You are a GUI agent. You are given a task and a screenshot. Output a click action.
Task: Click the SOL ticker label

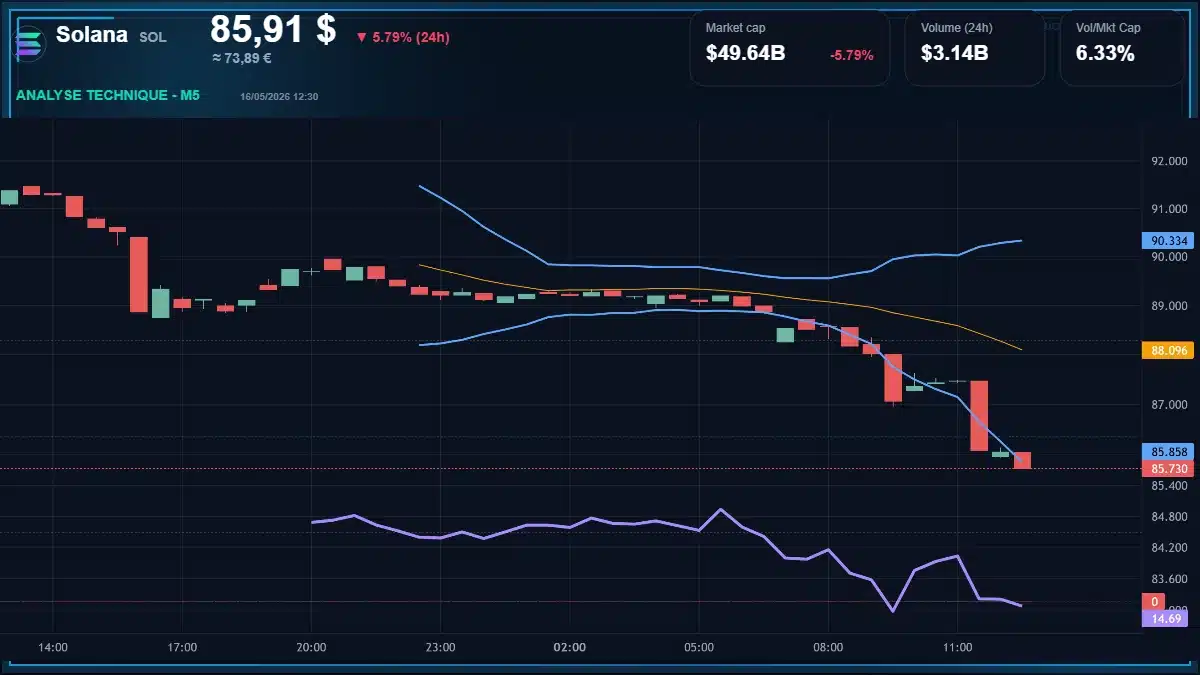[153, 37]
